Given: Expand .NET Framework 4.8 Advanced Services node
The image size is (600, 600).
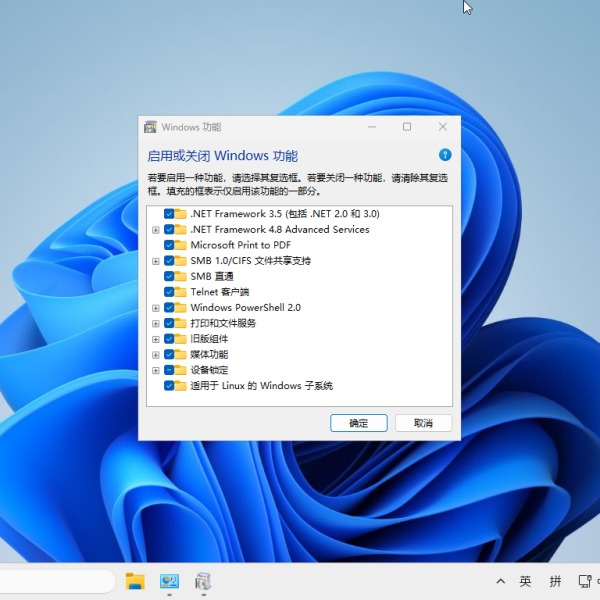Looking at the screenshot, I should click(155, 230).
